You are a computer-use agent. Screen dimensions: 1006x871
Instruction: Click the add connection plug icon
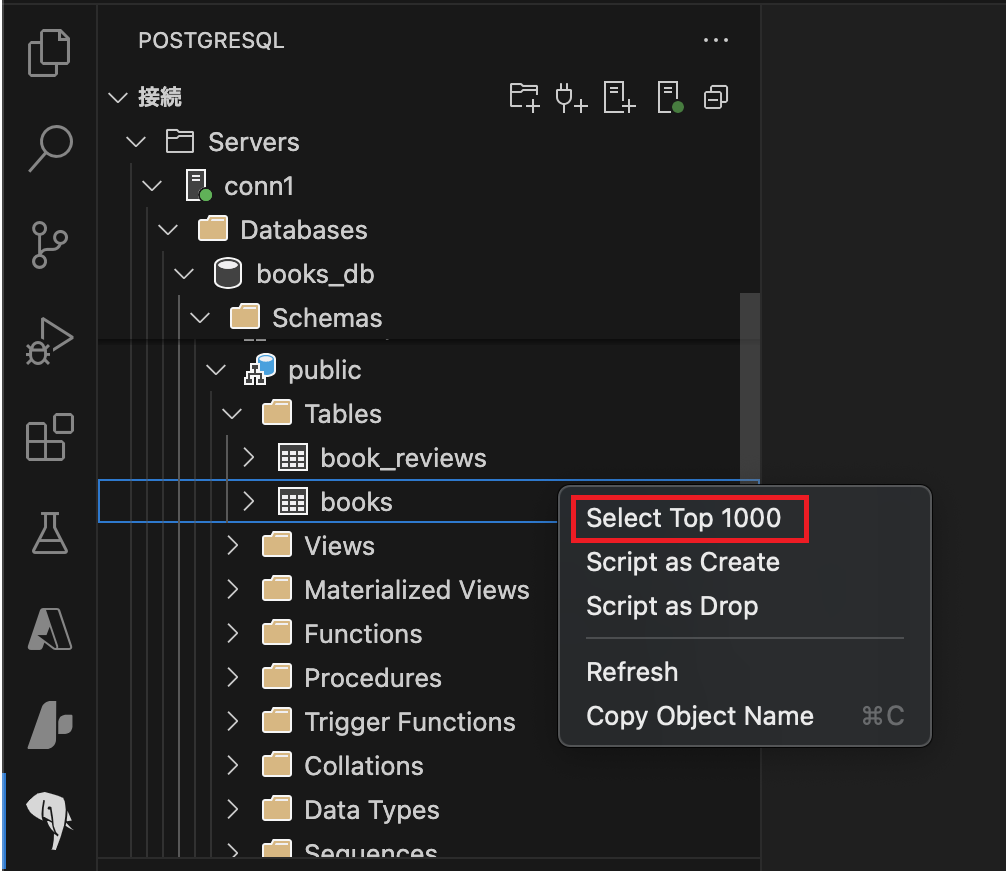(571, 97)
